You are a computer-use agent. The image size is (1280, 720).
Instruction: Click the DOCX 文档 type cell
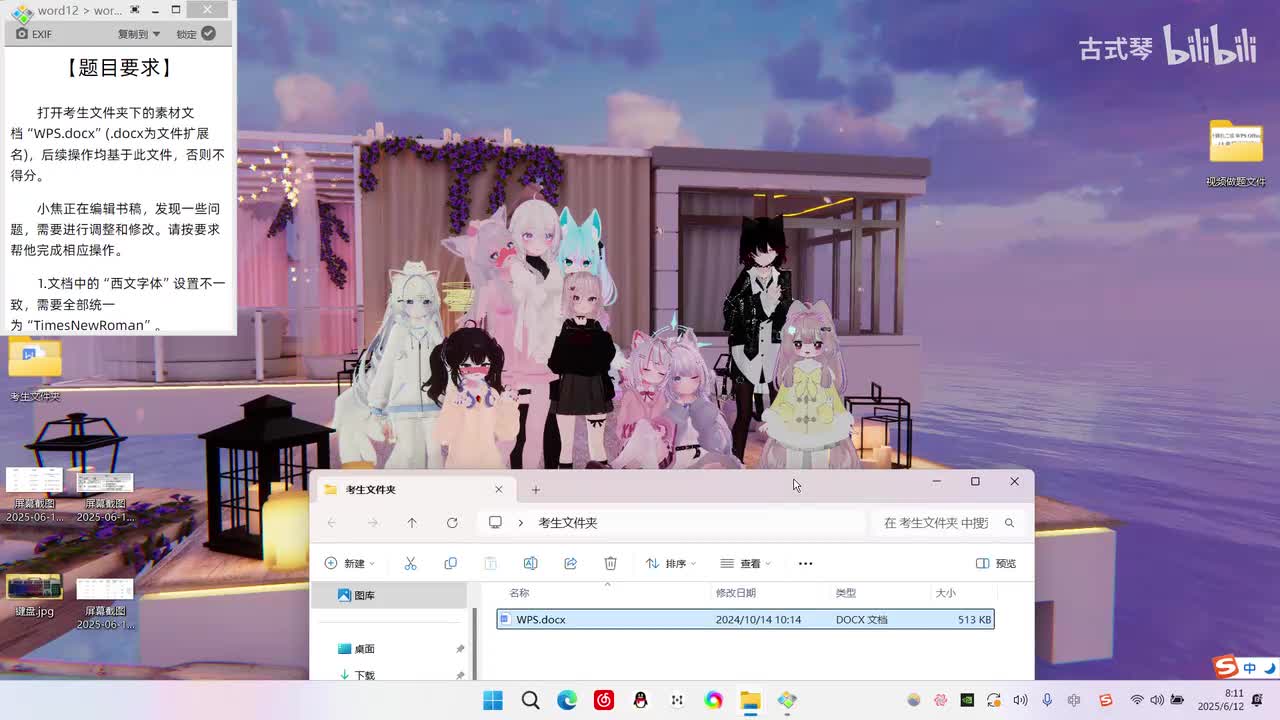862,619
